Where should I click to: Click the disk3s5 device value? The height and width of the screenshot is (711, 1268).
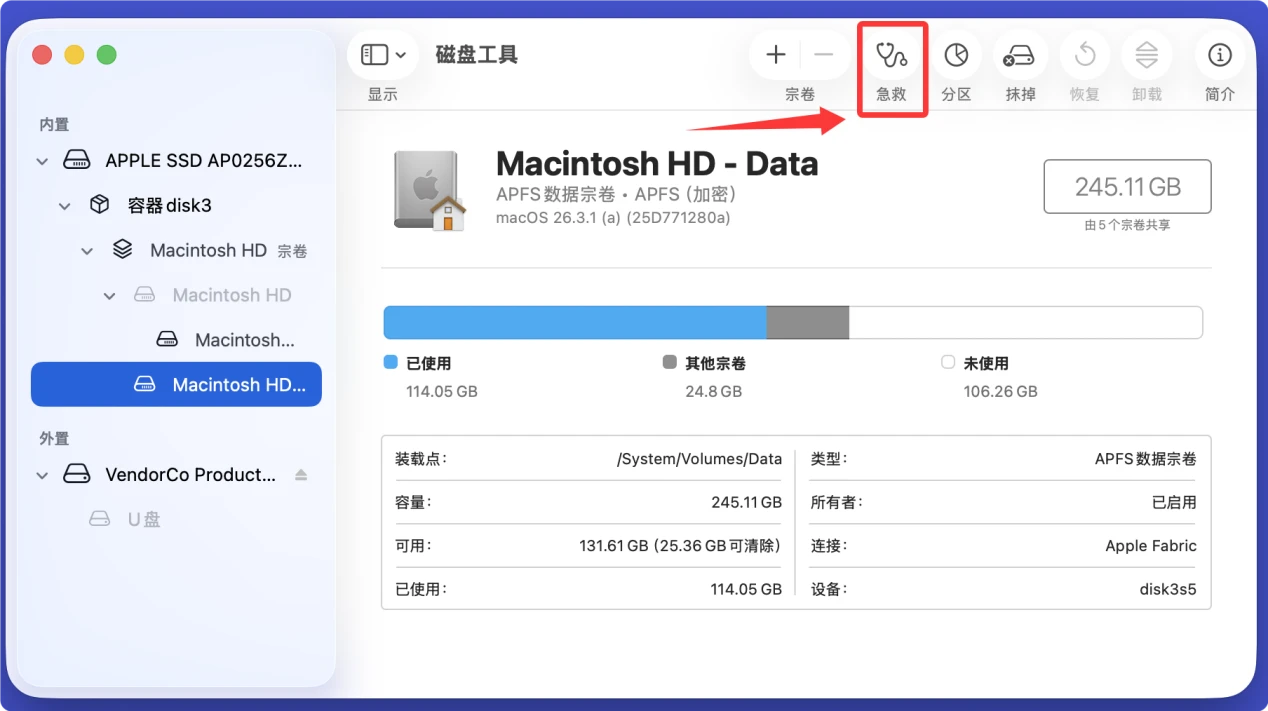point(1168,589)
